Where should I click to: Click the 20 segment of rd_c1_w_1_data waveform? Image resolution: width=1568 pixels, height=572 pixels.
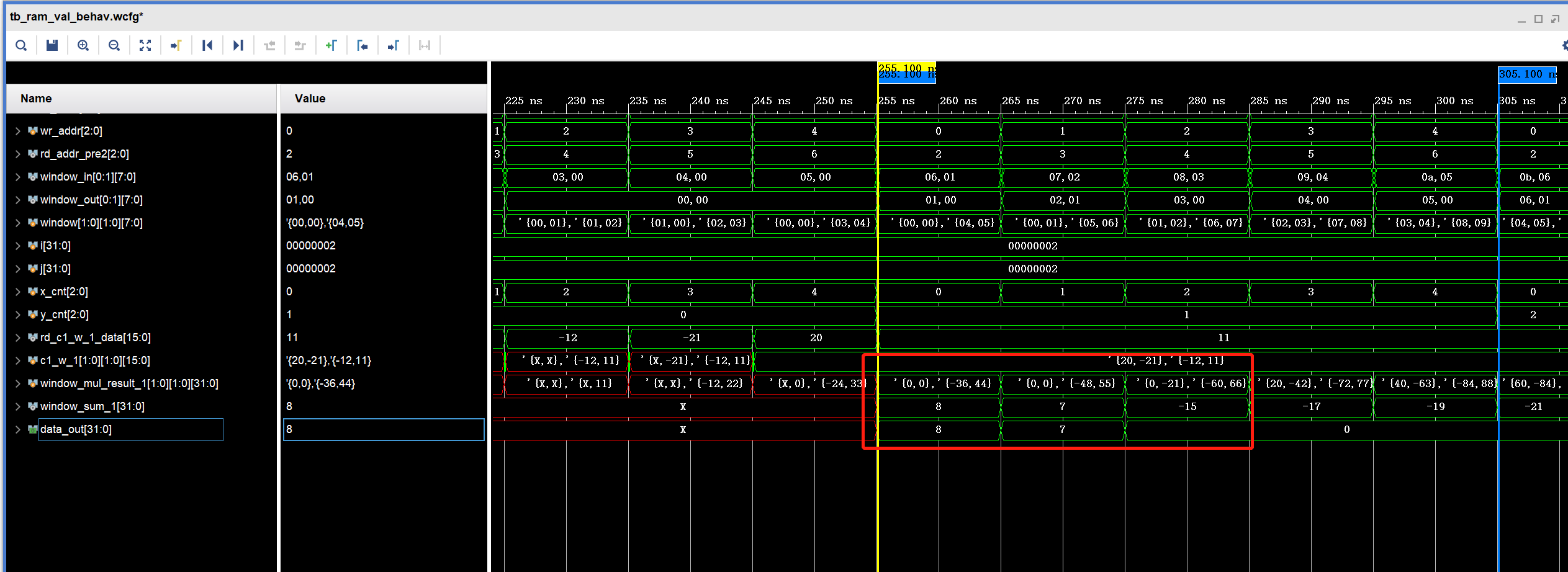click(x=815, y=337)
